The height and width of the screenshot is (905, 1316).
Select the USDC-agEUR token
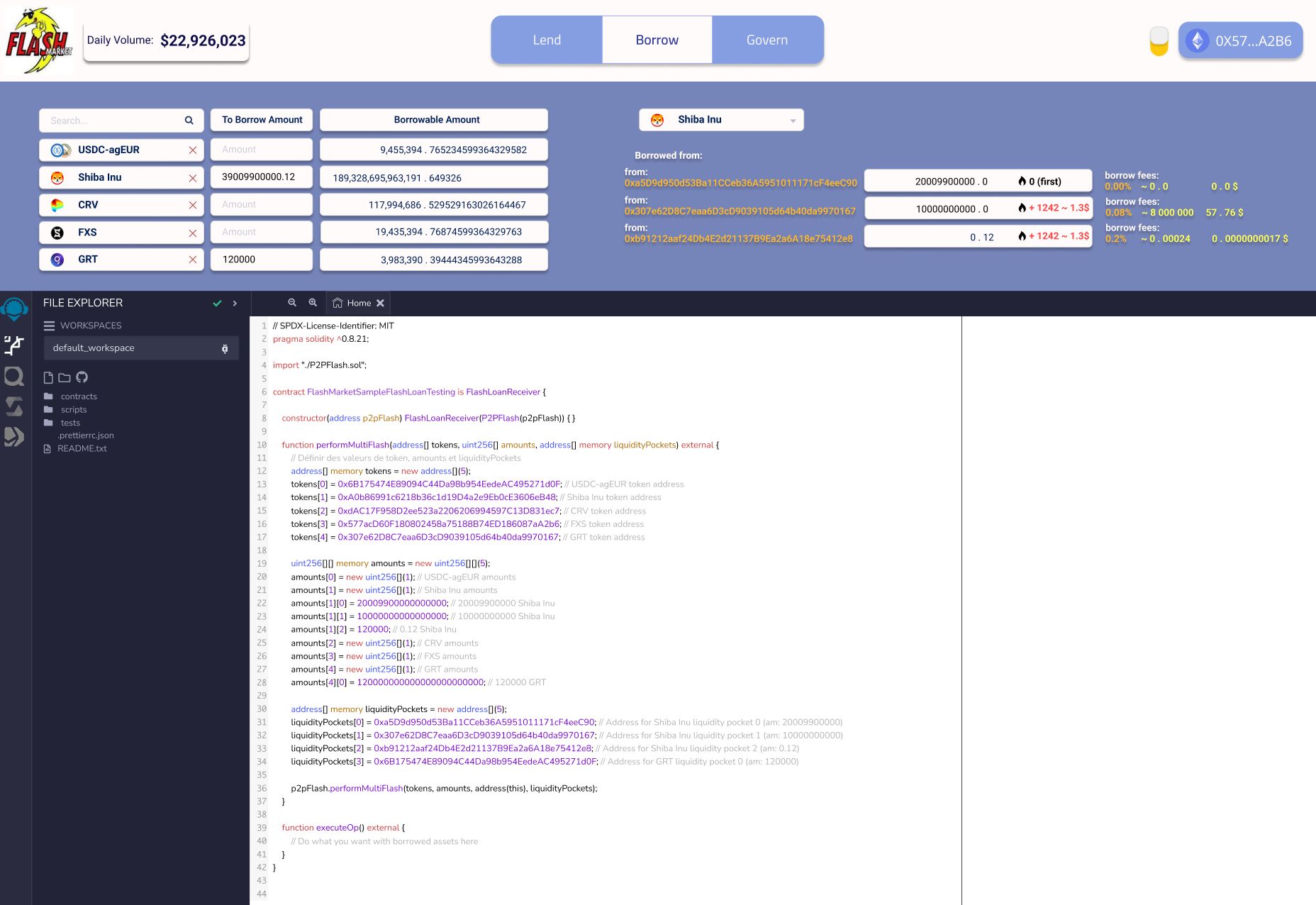[x=121, y=150]
